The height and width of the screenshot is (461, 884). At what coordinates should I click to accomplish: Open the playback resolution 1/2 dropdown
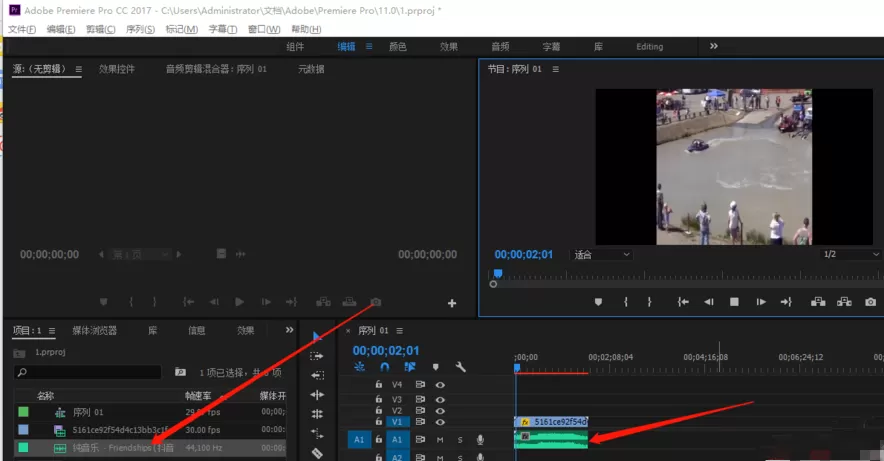(x=850, y=254)
